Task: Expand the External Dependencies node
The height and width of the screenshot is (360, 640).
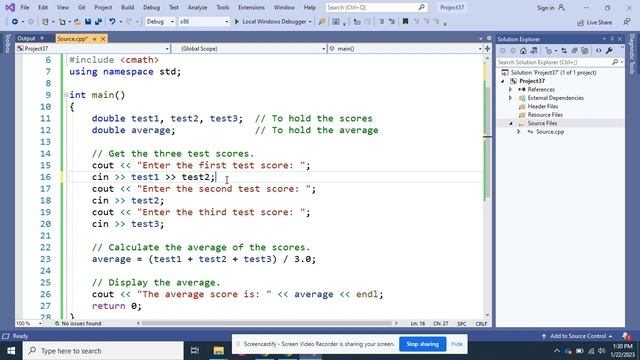Action: pyautogui.click(x=510, y=98)
